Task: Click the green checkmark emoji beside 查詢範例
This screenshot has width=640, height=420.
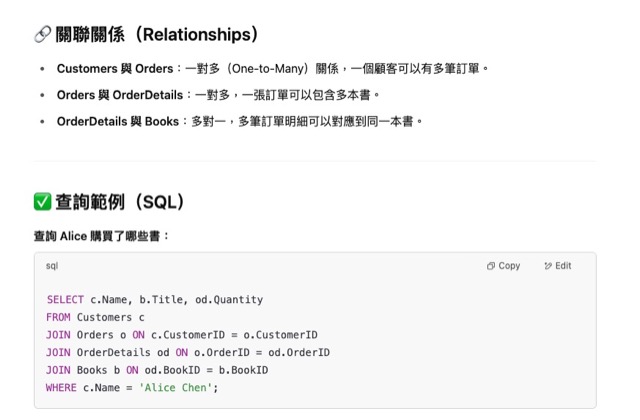Action: coord(42,202)
